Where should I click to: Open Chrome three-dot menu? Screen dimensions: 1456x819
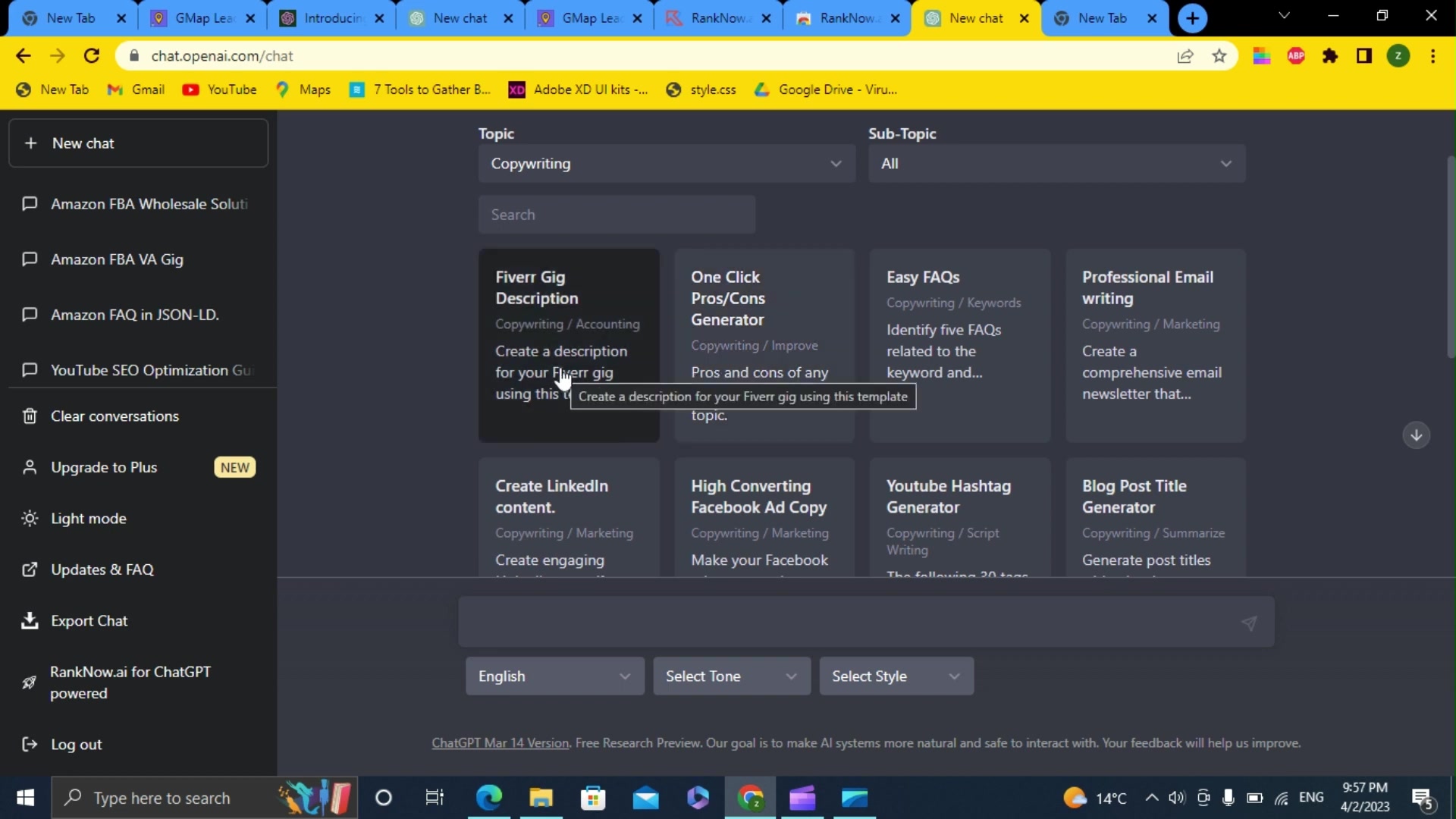pyautogui.click(x=1432, y=56)
